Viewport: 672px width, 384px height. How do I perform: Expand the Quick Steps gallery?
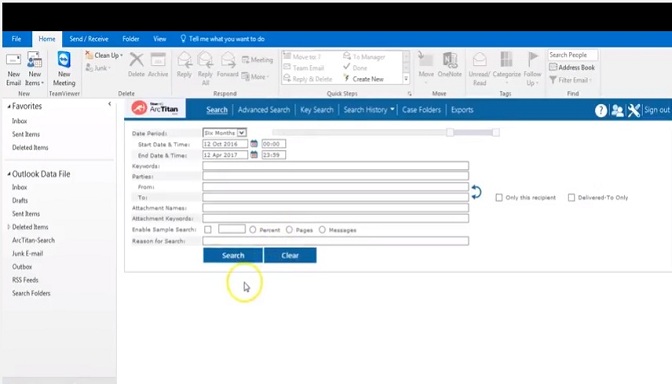click(x=406, y=79)
